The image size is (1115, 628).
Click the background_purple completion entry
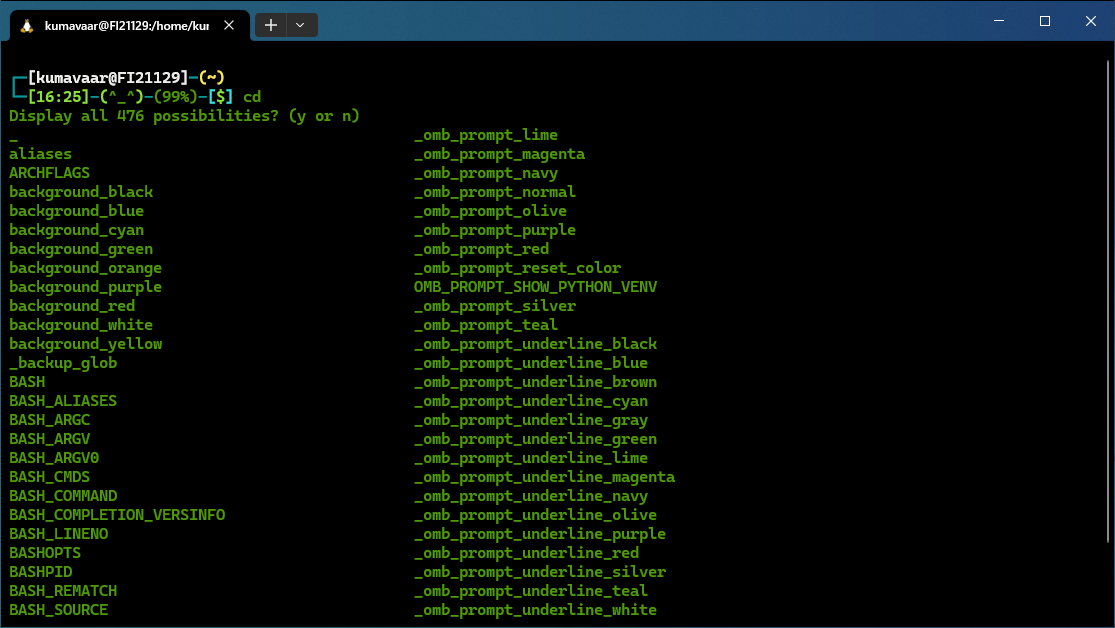[85, 286]
